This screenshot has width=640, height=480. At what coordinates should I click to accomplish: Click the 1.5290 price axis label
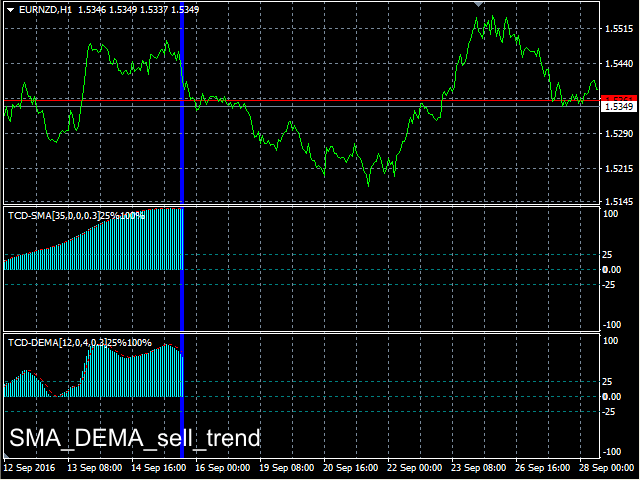[619, 133]
